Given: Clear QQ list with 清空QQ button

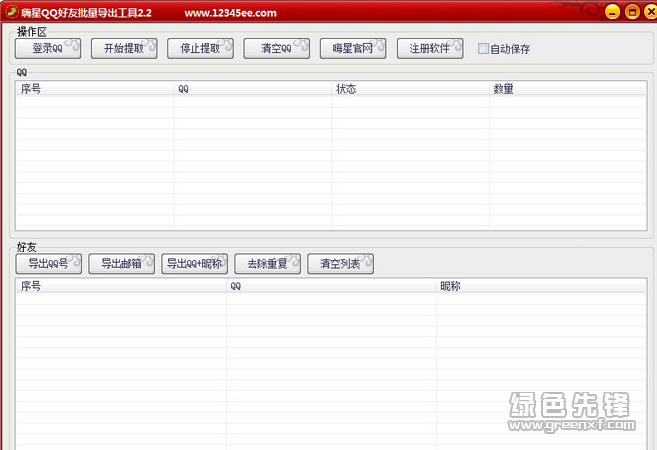Looking at the screenshot, I should pyautogui.click(x=277, y=49).
